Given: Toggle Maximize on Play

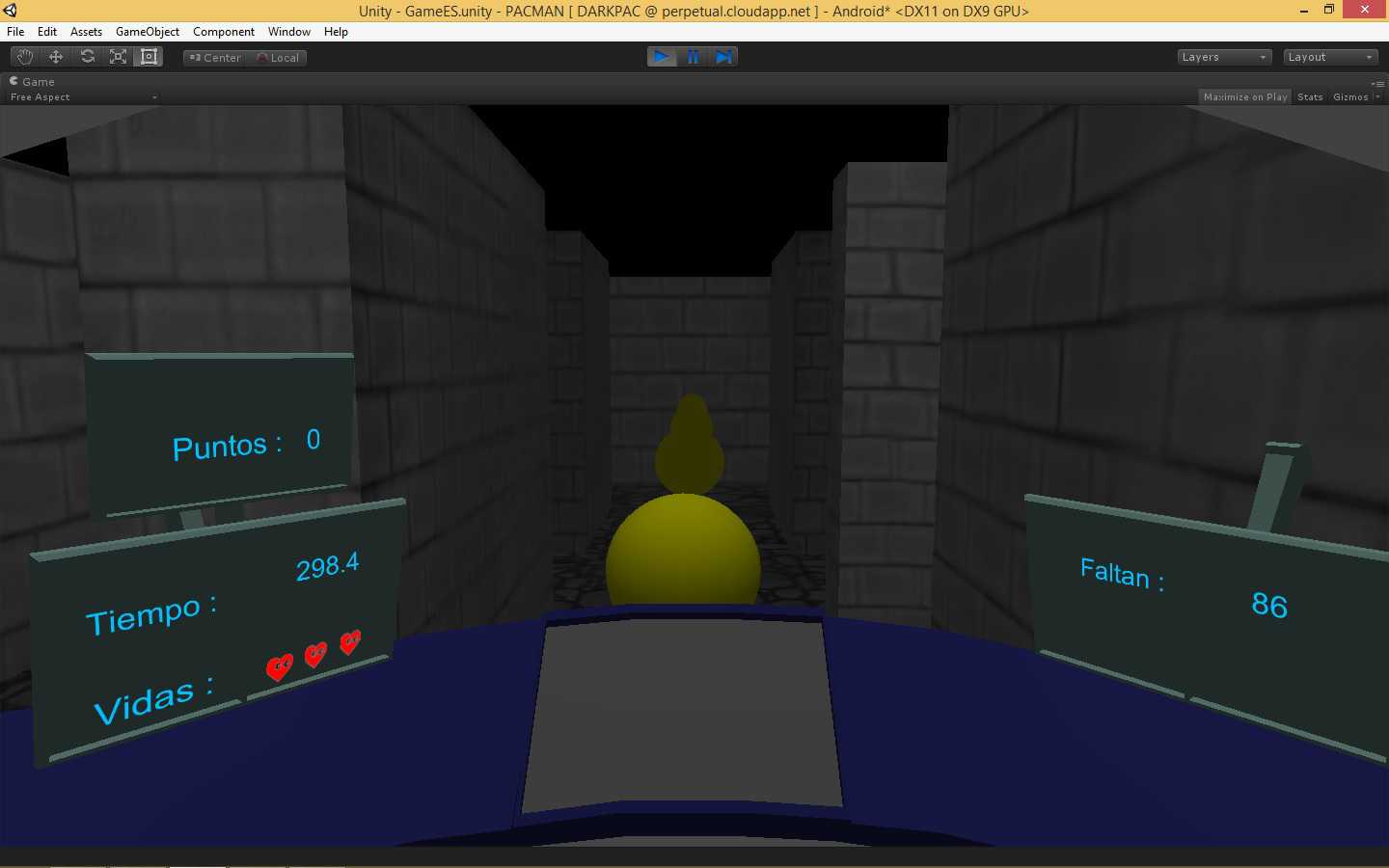Looking at the screenshot, I should point(1245,97).
